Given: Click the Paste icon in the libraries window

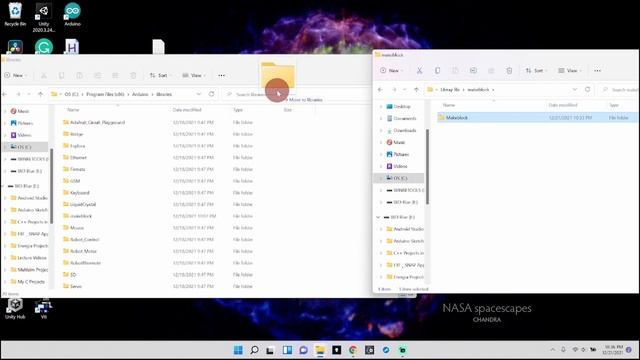Looking at the screenshot, I should coord(80,76).
